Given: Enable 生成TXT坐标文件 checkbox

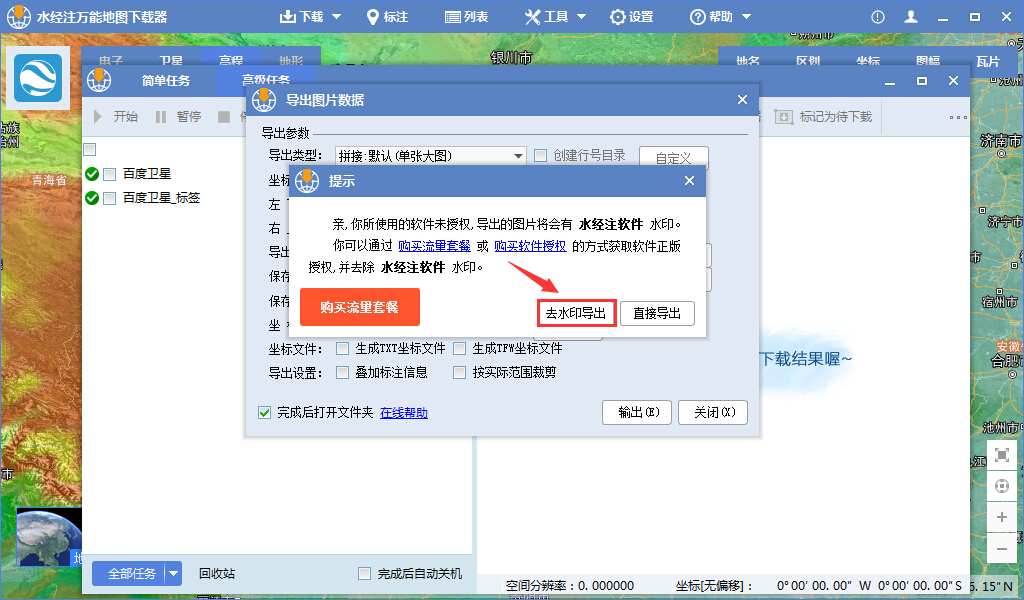Looking at the screenshot, I should (x=342, y=349).
